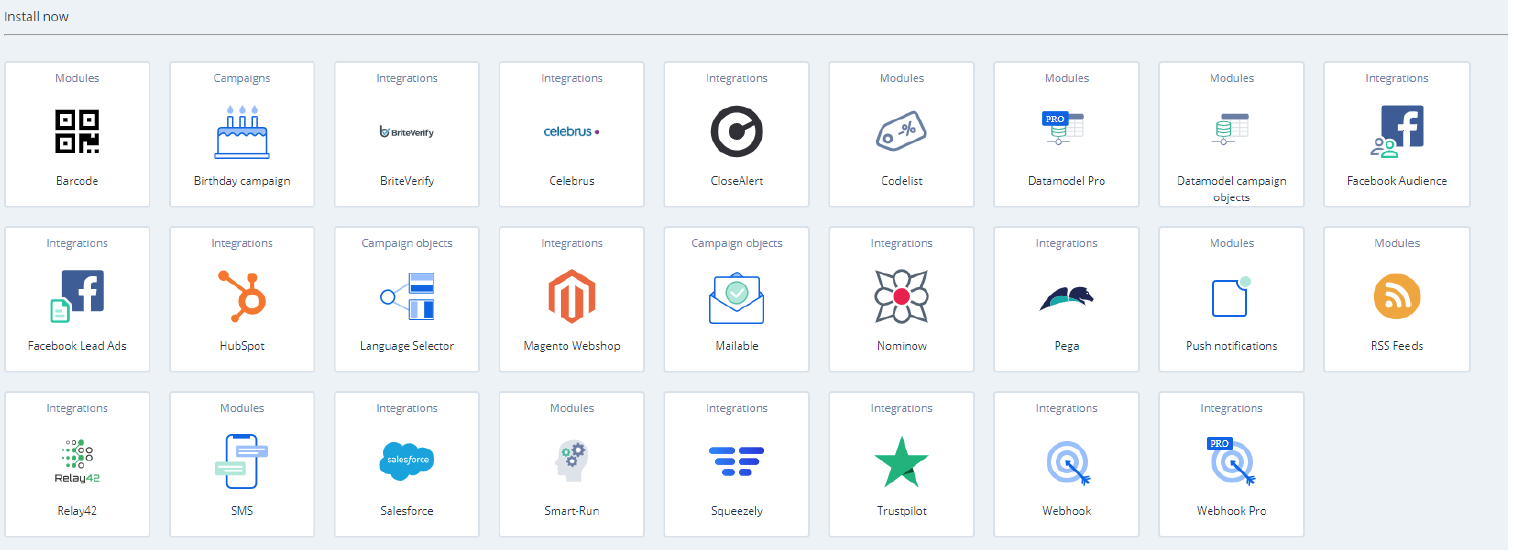The width and height of the screenshot is (1514, 558).
Task: Select the orange HubSpot sprocket icon
Action: [x=242, y=296]
